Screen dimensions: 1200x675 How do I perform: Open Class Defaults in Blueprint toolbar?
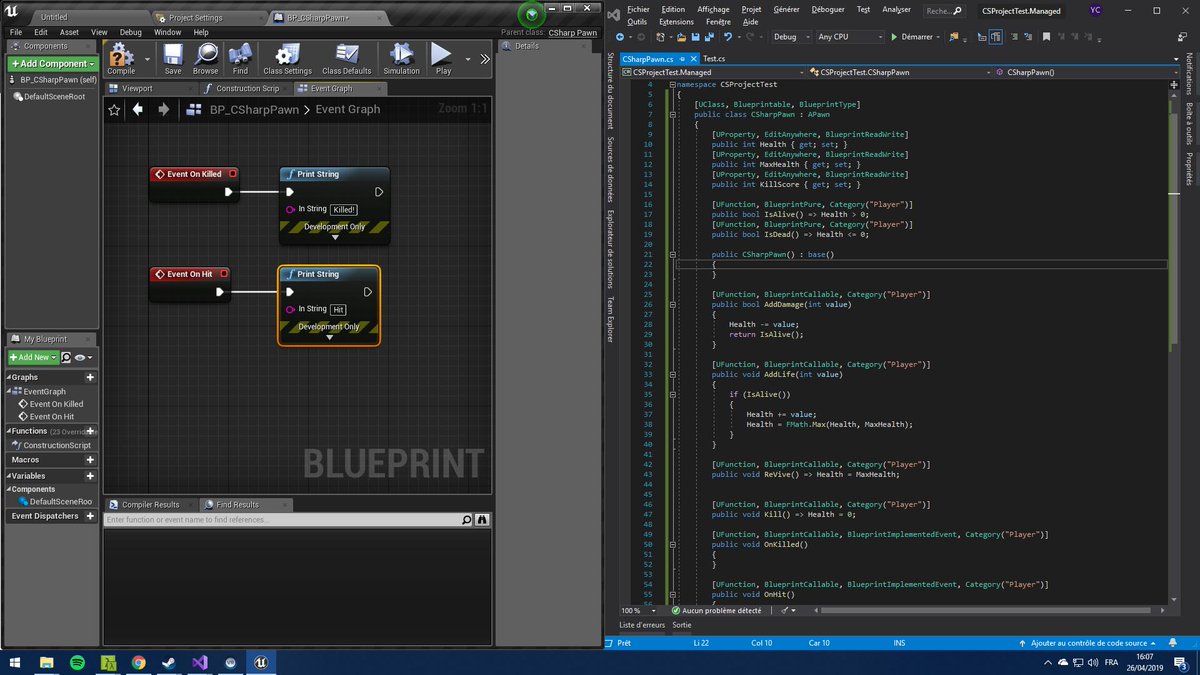[x=346, y=58]
